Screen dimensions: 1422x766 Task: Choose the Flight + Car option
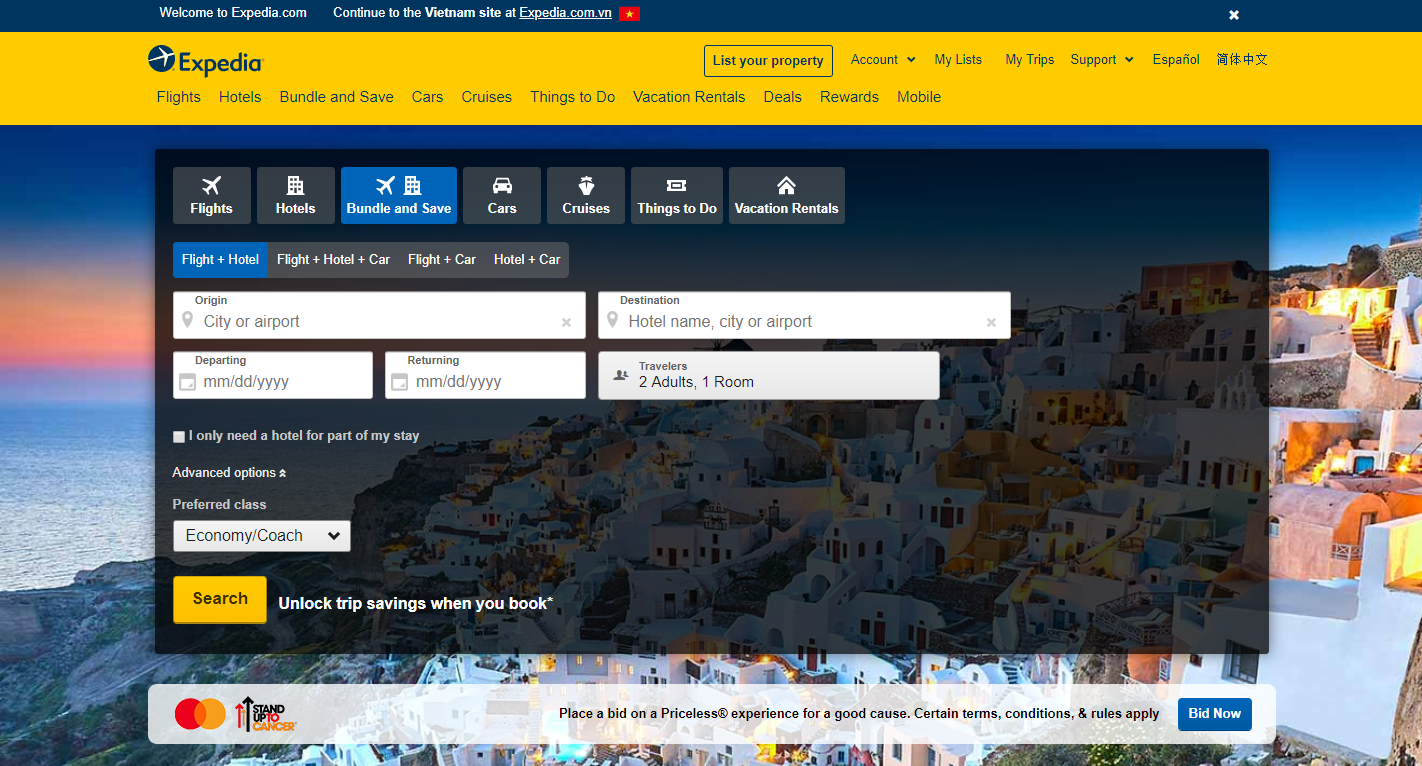coord(442,260)
